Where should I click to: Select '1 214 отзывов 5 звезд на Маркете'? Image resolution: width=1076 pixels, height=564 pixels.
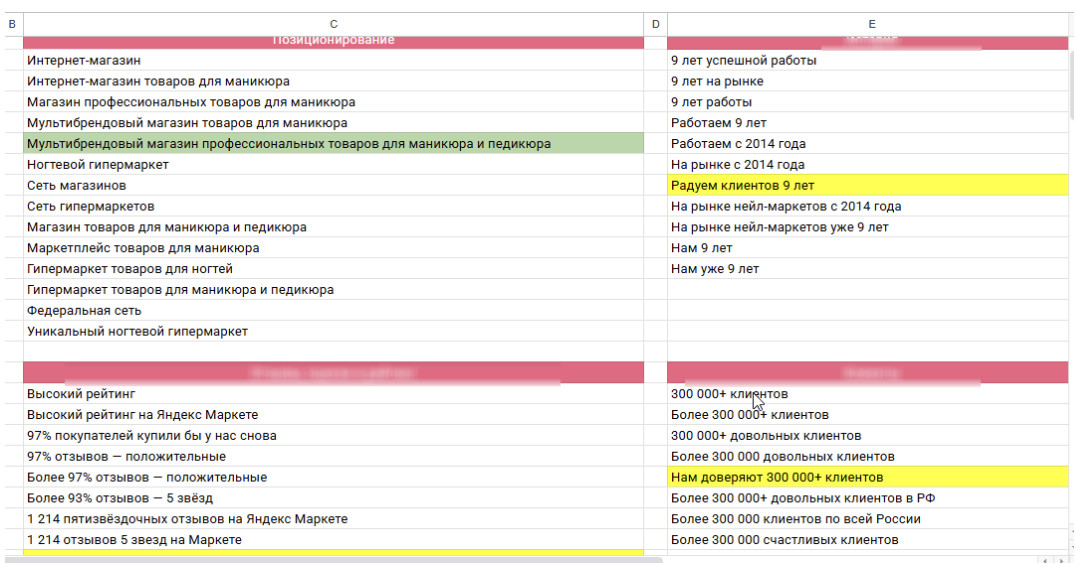coord(334,540)
